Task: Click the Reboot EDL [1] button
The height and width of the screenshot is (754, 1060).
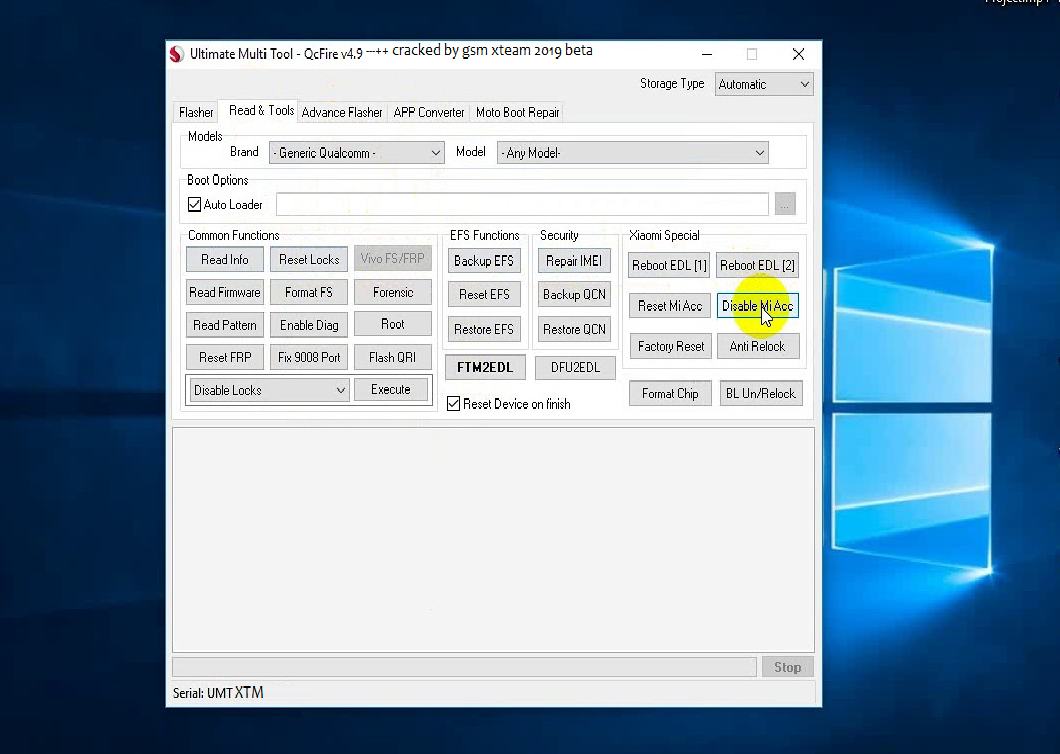Action: (669, 265)
